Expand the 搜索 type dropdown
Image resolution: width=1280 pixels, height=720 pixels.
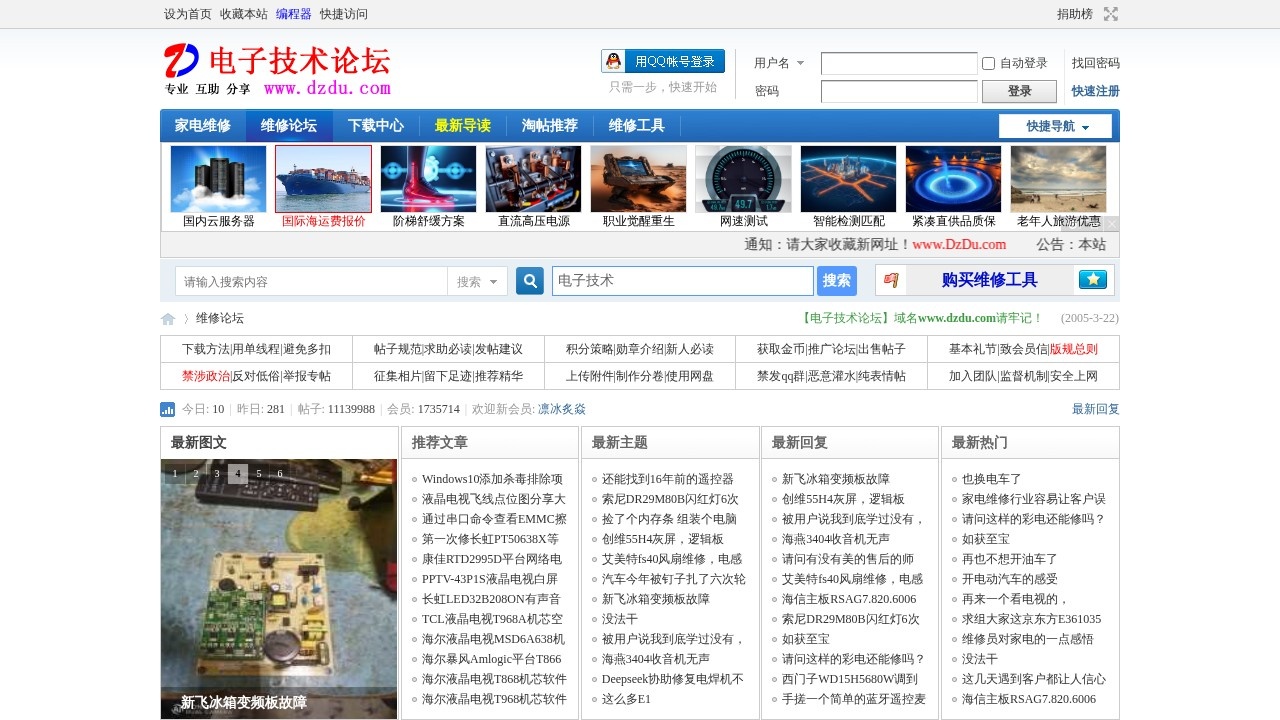[x=477, y=282]
